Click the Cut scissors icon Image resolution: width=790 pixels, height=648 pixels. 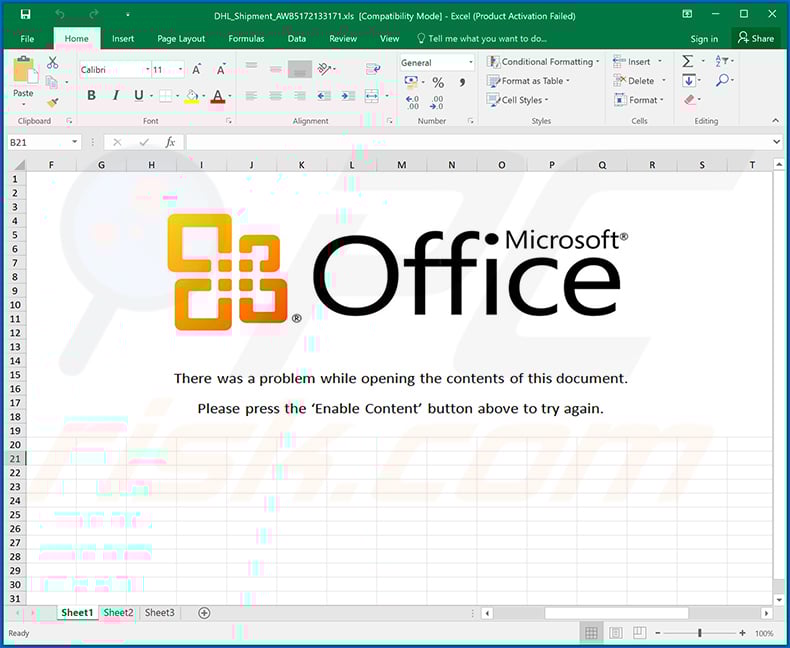(x=52, y=62)
